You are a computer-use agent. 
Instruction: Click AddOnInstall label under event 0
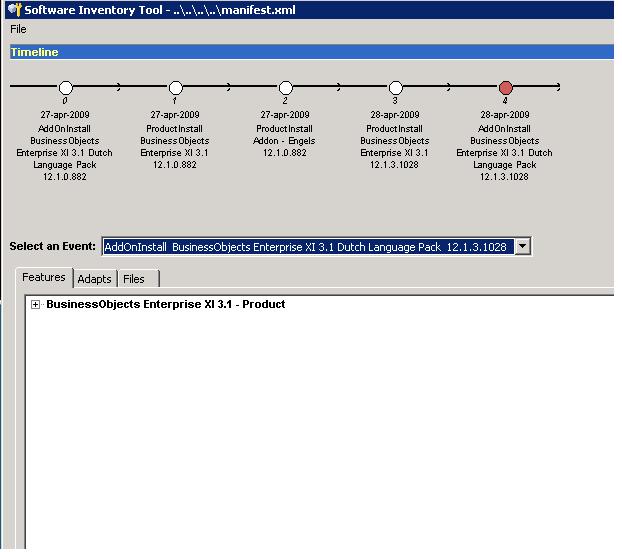tap(64, 129)
